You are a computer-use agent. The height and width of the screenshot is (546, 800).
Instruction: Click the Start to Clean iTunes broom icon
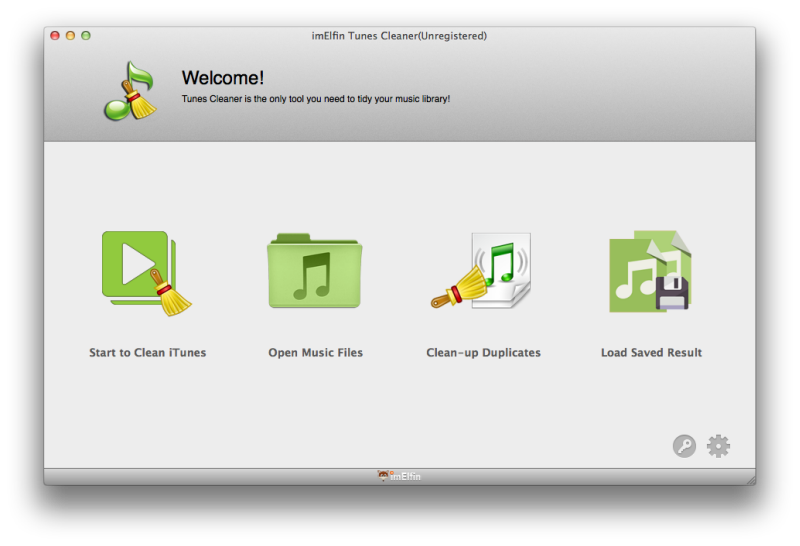tap(147, 273)
